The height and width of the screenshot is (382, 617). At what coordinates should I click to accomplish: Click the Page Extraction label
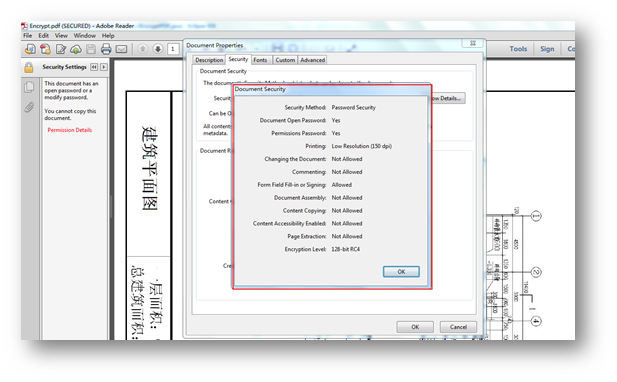tap(307, 237)
